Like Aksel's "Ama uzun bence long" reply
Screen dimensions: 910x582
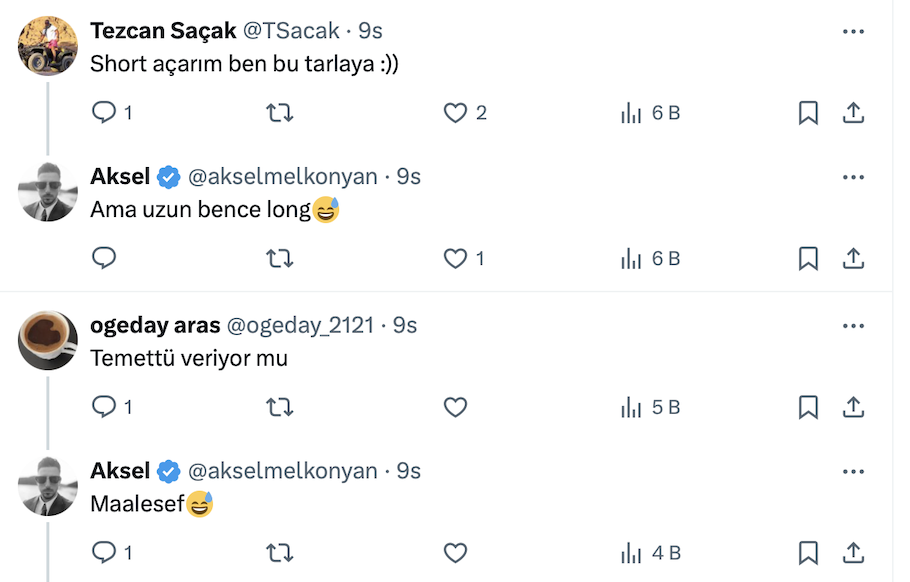[456, 259]
